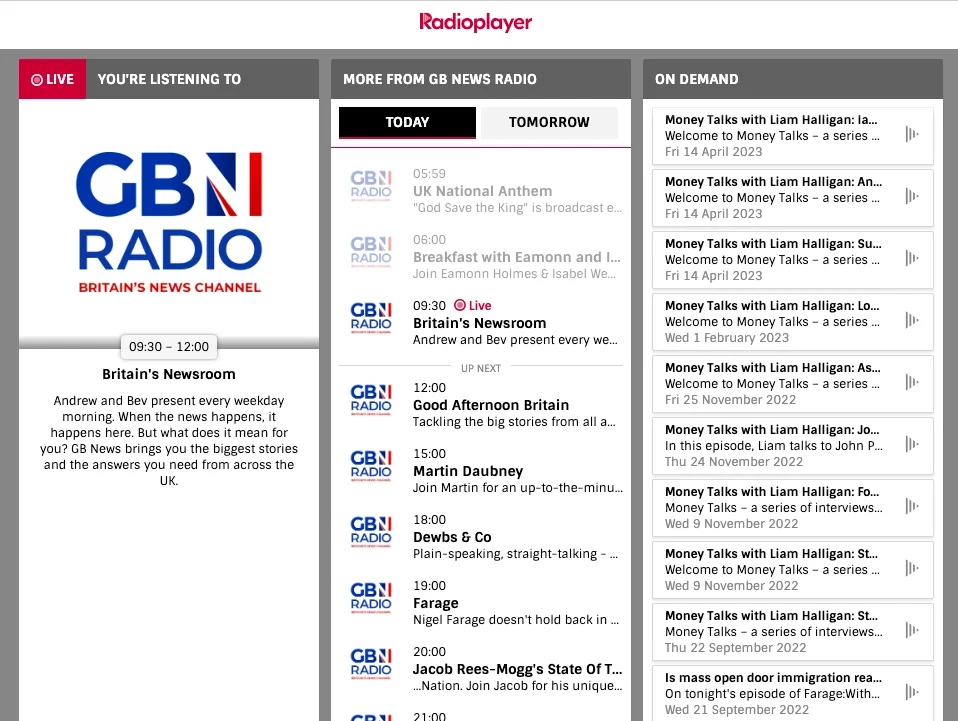
Task: Click 'On tonight's episode of Farage:With...' text
Action: (773, 694)
